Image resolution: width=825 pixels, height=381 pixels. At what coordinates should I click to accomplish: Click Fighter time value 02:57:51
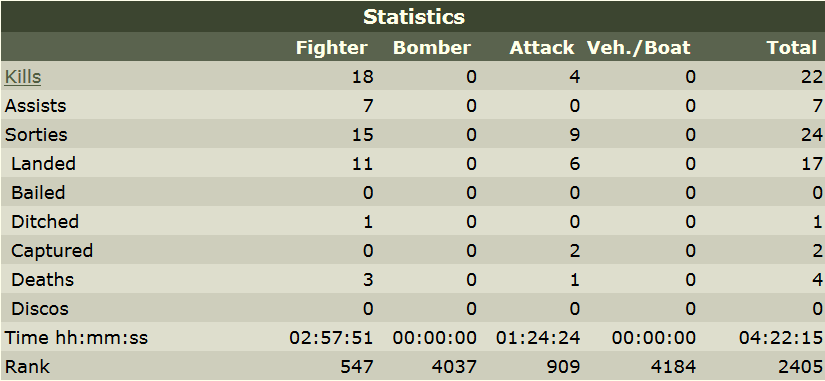click(331, 337)
